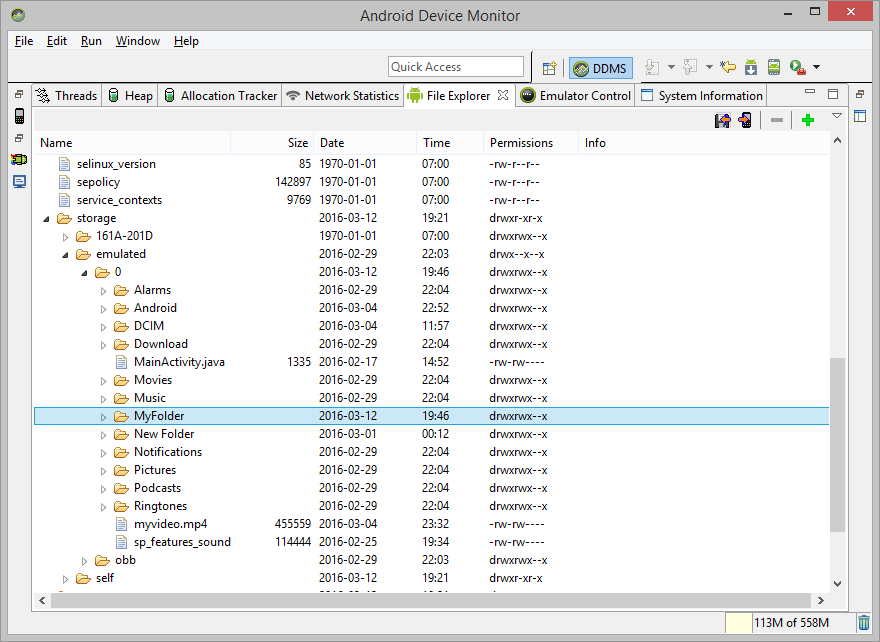Switch to the Emulator Control tab

(576, 95)
